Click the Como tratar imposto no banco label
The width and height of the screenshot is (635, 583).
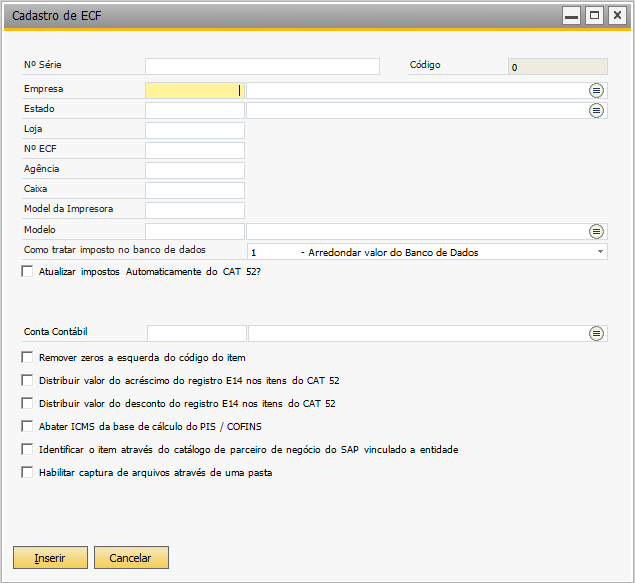(115, 250)
